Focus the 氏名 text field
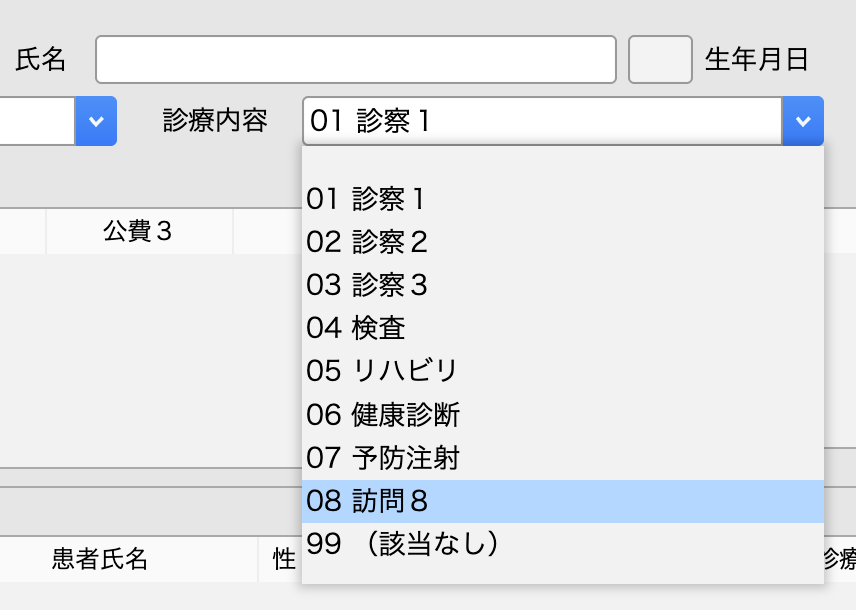The height and width of the screenshot is (610, 856). 355,60
